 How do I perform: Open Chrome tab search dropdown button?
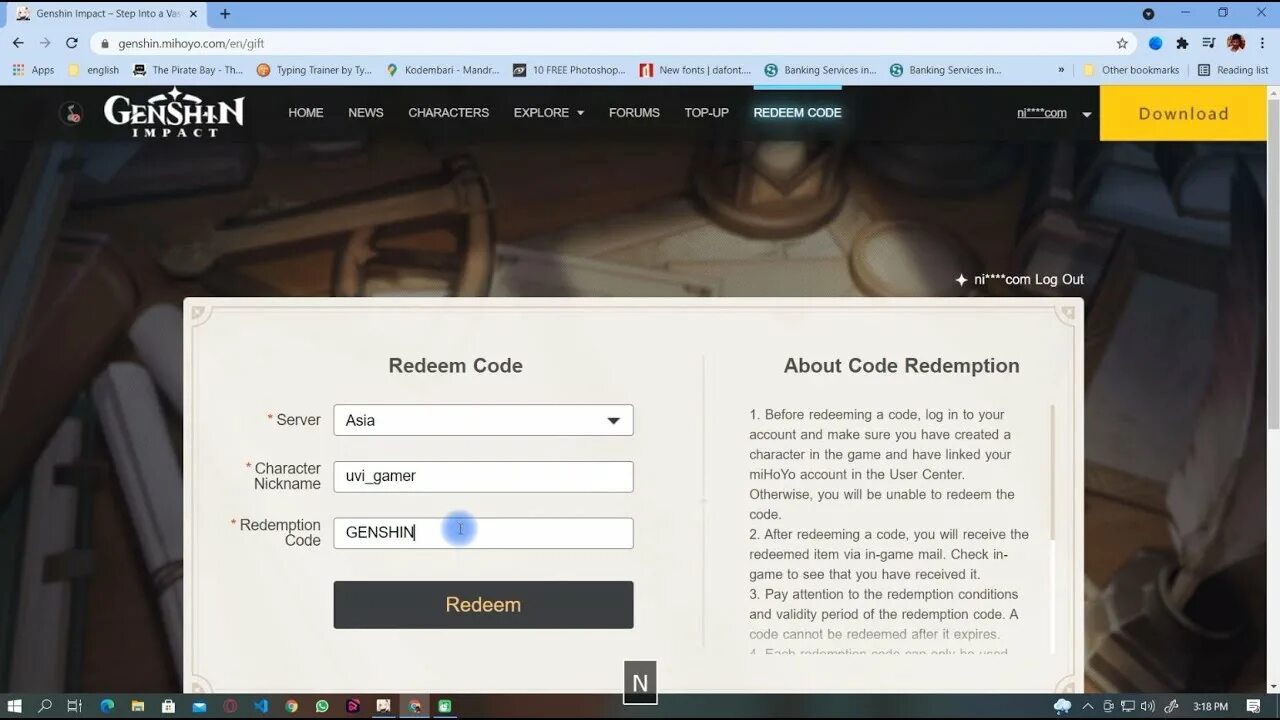(x=1148, y=14)
